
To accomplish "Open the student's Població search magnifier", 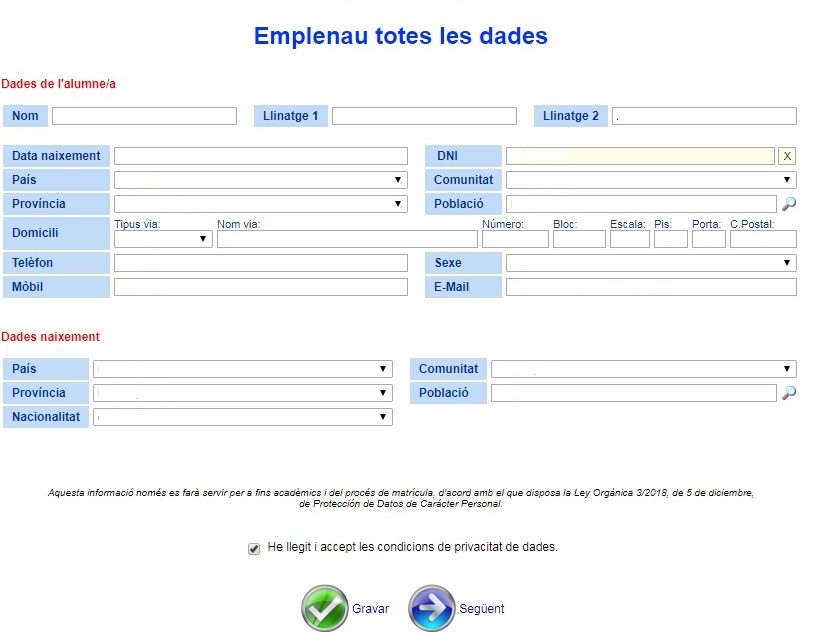I will 789,204.
